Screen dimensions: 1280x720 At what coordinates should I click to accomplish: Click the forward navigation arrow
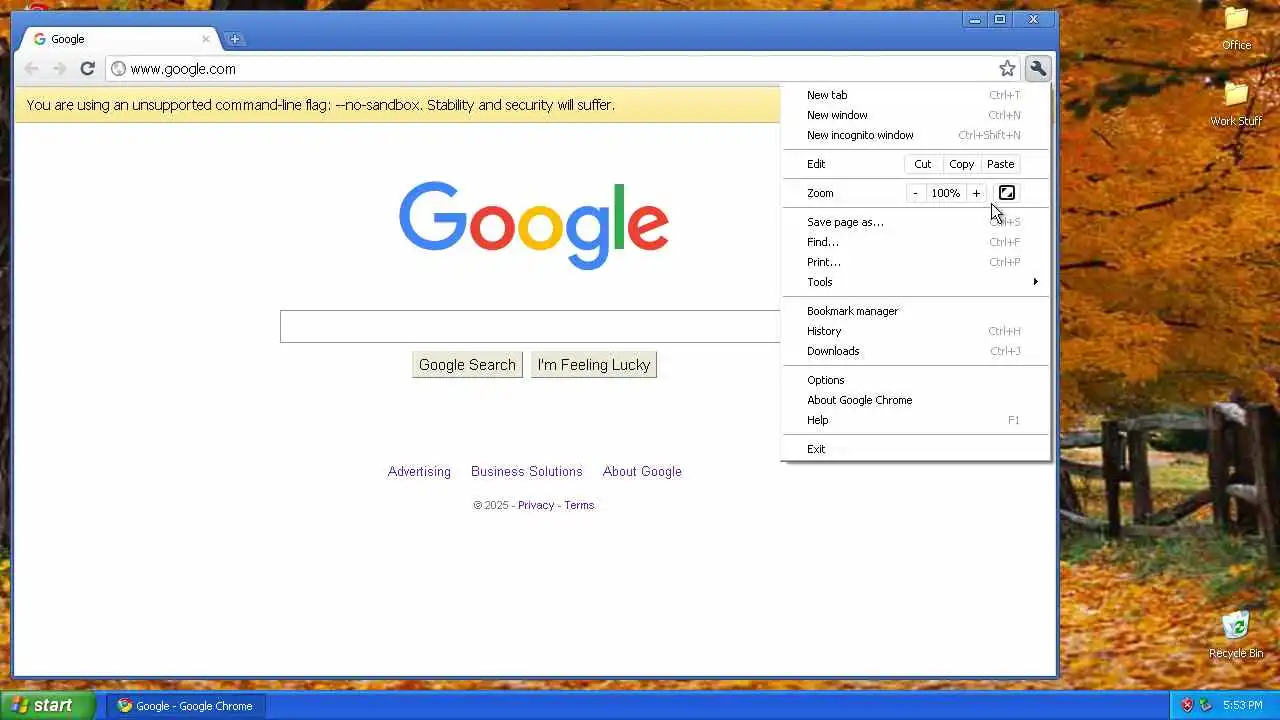[60, 68]
